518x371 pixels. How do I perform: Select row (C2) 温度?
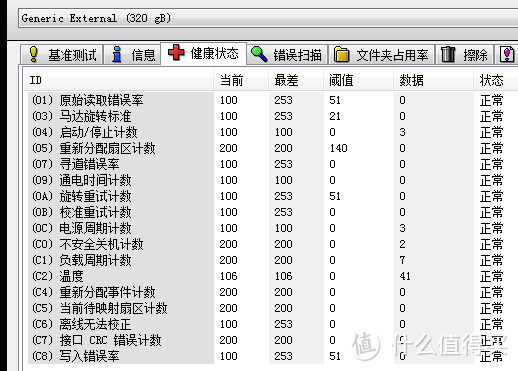272,276
